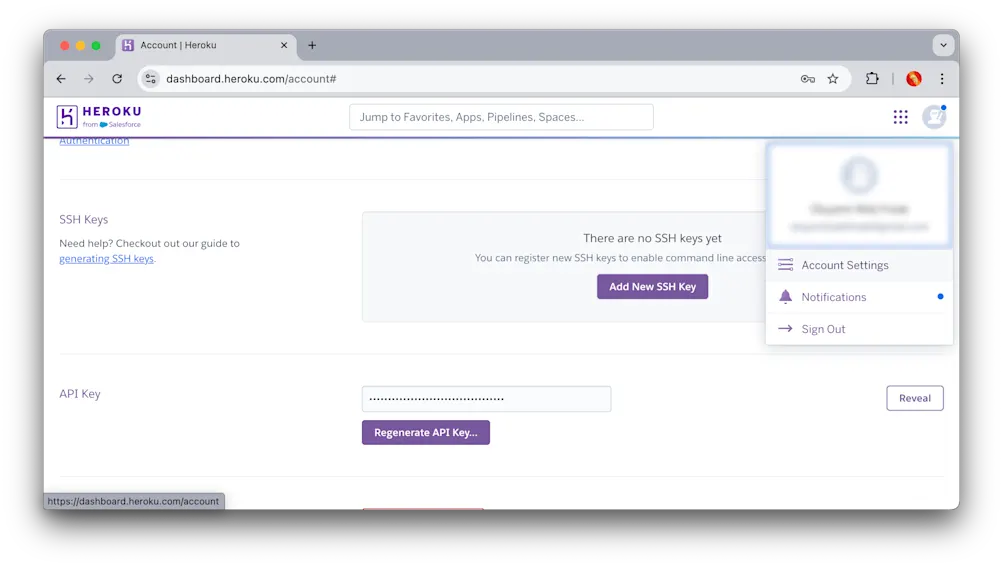Bookmark this page with the star icon
This screenshot has height=567, width=1003.
click(832, 79)
